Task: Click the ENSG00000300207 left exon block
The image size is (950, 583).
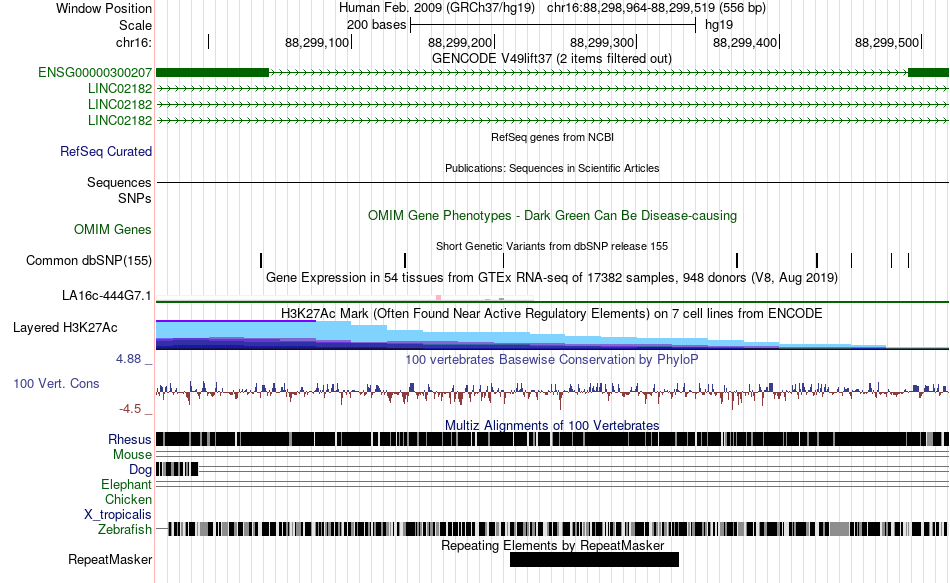Action: pos(212,73)
